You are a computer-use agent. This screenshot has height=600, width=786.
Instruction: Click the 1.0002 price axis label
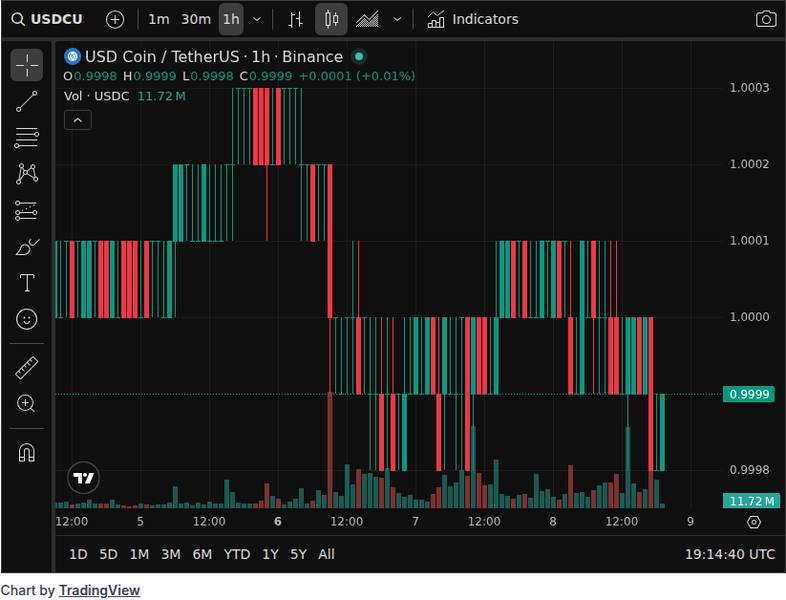tap(749, 164)
